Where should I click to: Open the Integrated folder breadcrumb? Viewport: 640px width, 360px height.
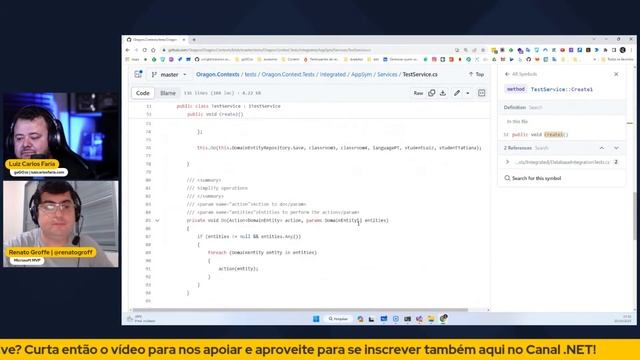(333, 74)
